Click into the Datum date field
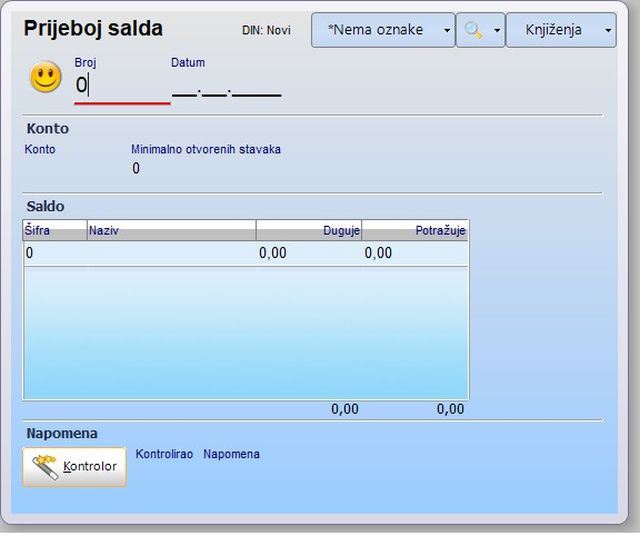The image size is (640, 536). click(226, 88)
